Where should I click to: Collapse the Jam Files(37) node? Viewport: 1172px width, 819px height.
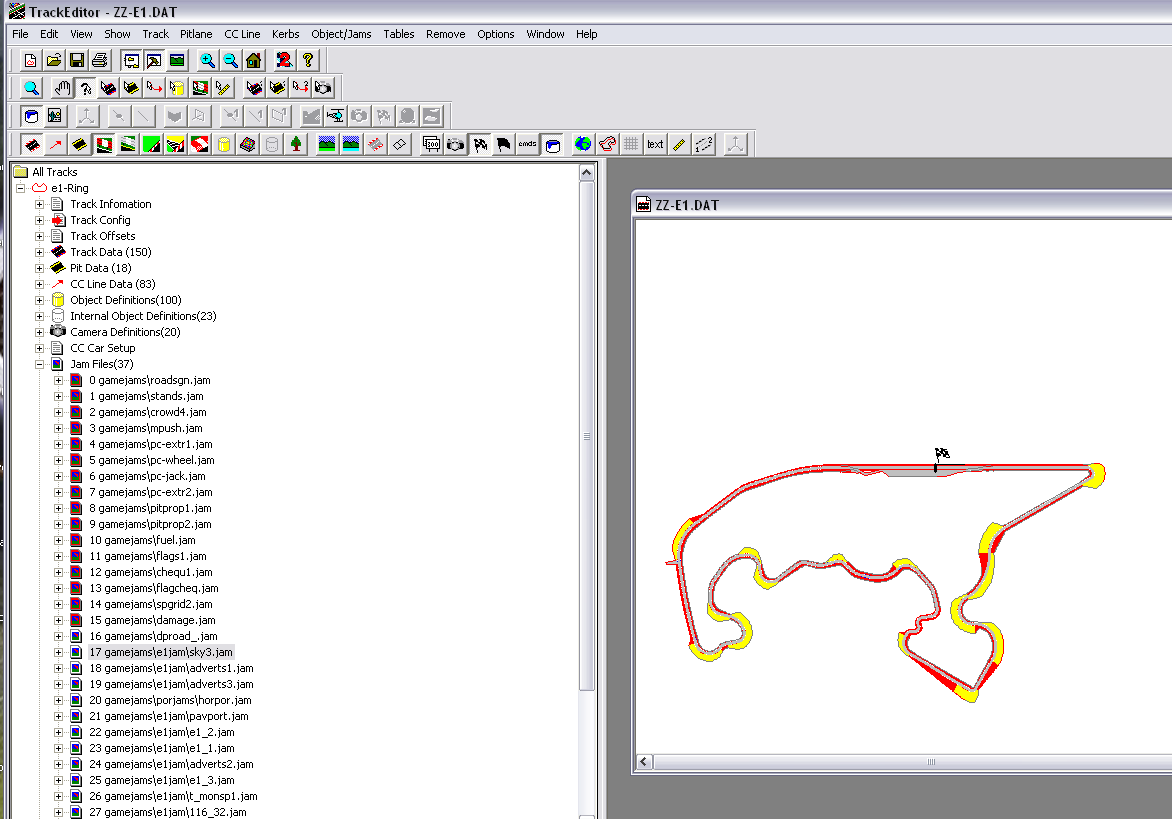(x=40, y=364)
